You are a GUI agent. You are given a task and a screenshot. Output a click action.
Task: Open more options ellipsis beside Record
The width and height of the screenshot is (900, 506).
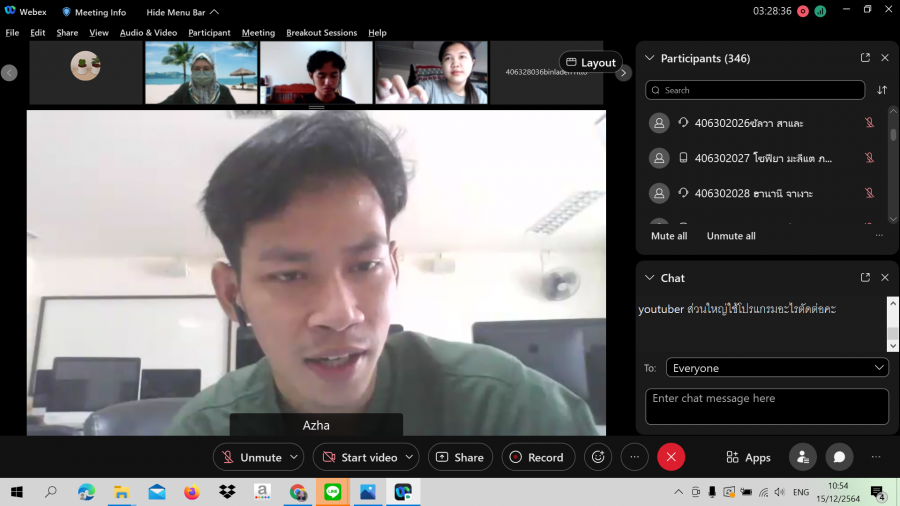coord(635,457)
